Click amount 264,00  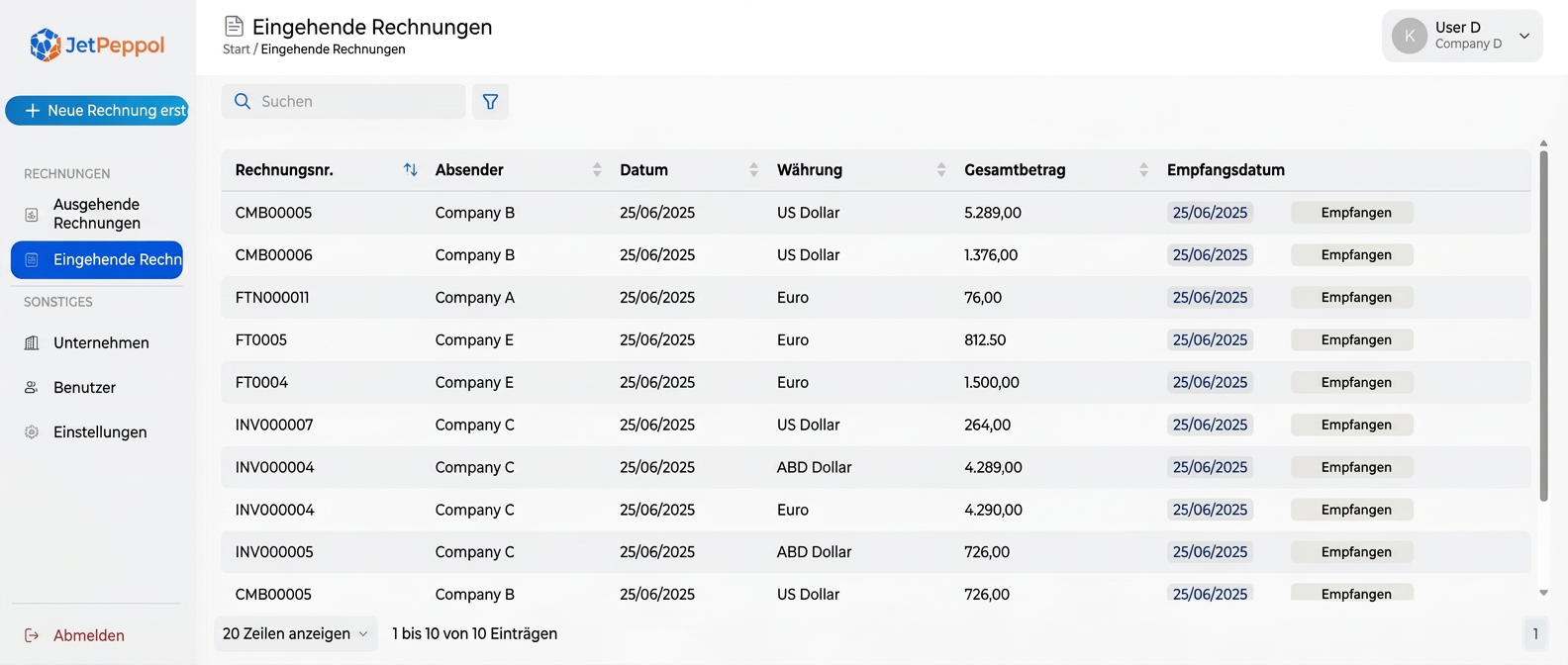click(987, 425)
